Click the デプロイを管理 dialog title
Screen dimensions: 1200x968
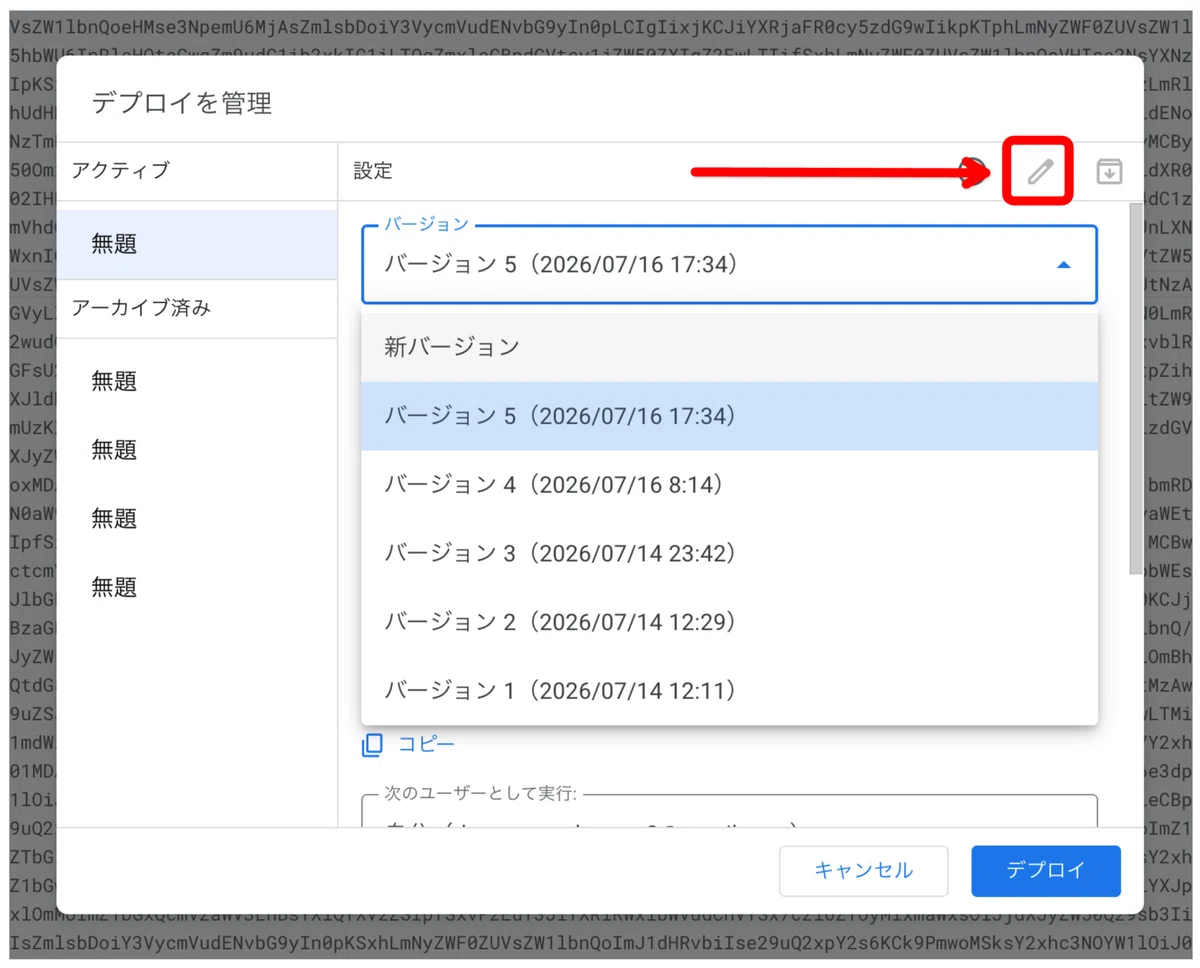182,102
